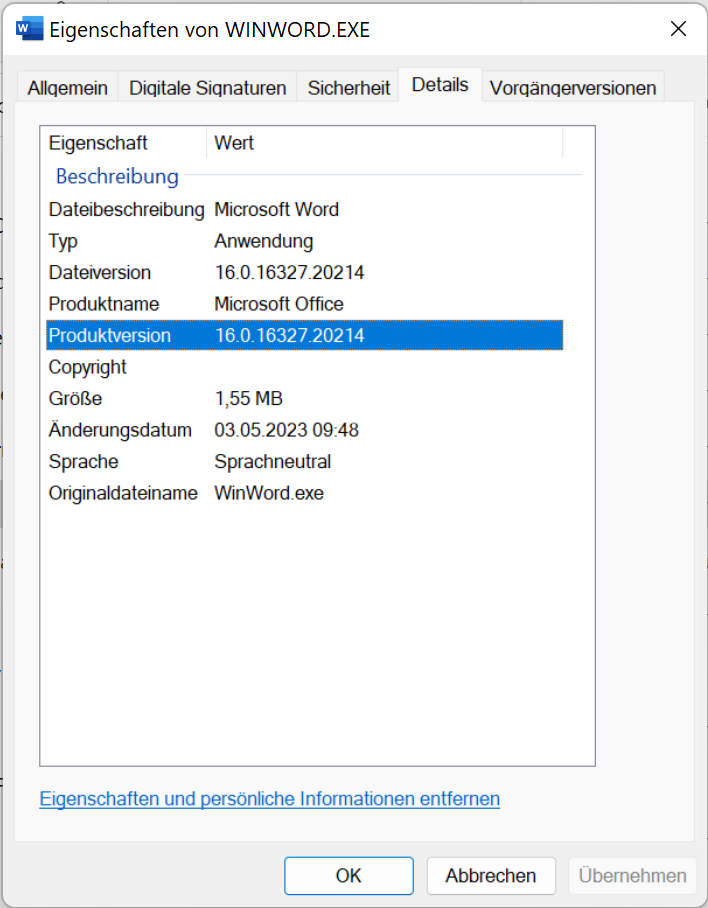Click the greyed-out Übernehmen button
The height and width of the screenshot is (908, 708).
pos(633,876)
